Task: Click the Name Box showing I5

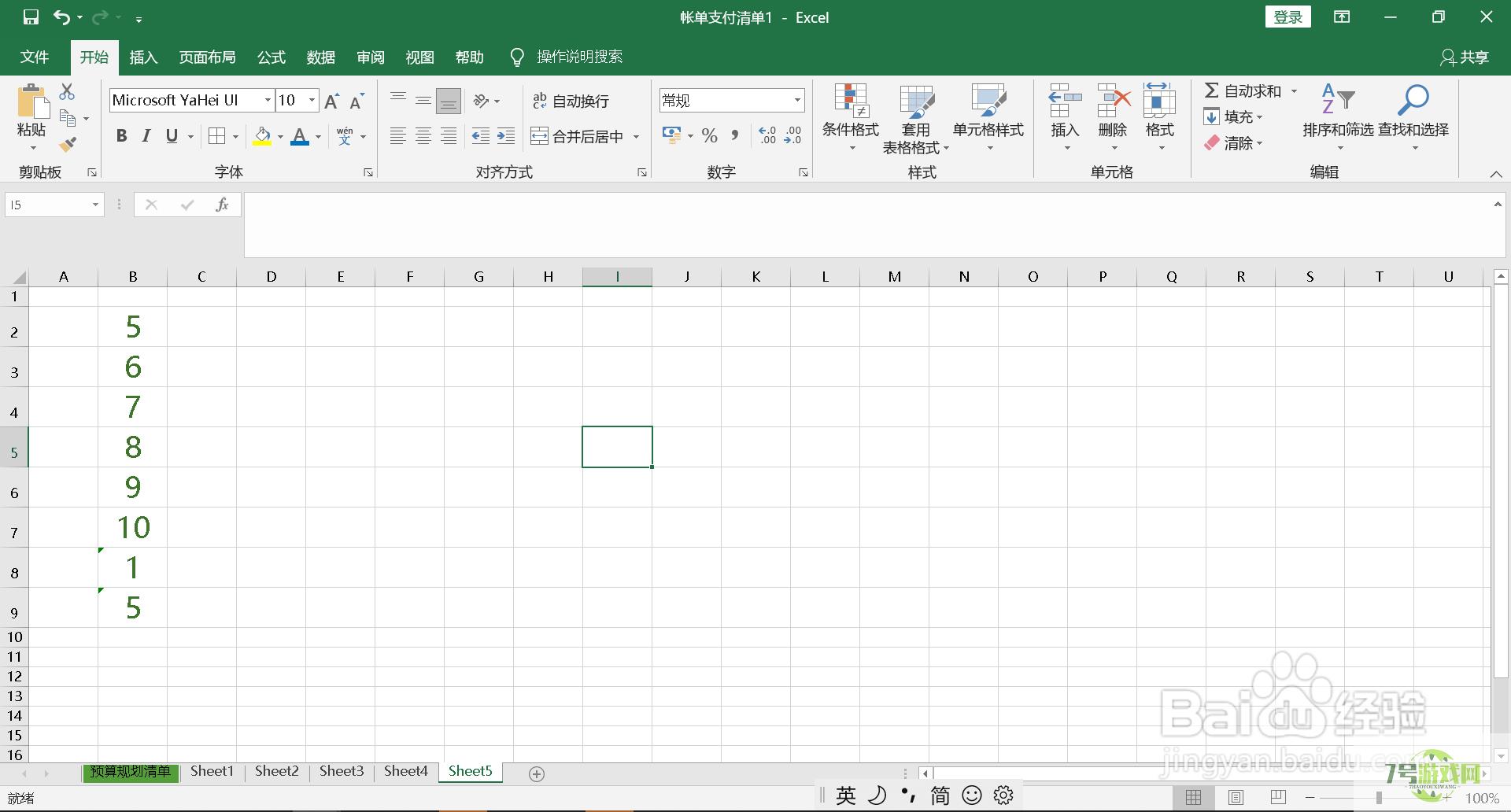Action: [x=55, y=205]
